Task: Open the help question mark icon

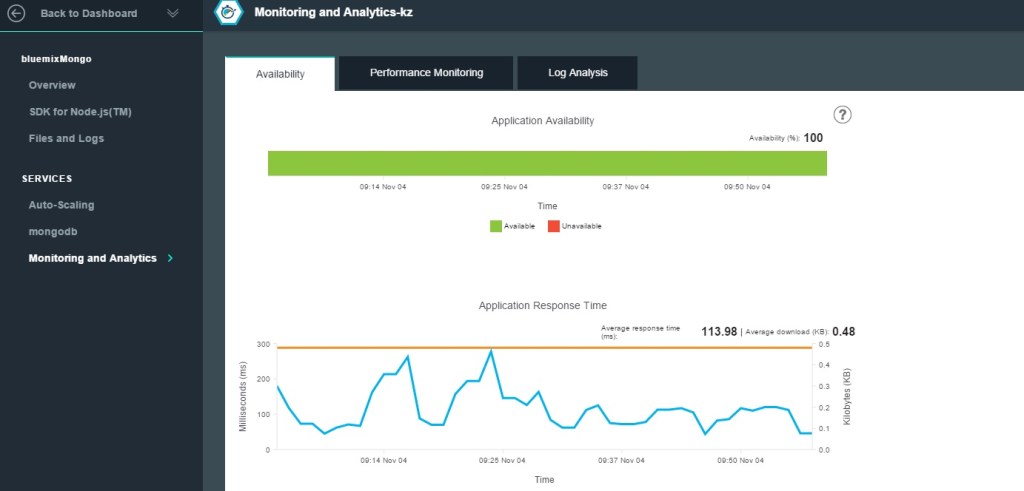Action: 842,115
